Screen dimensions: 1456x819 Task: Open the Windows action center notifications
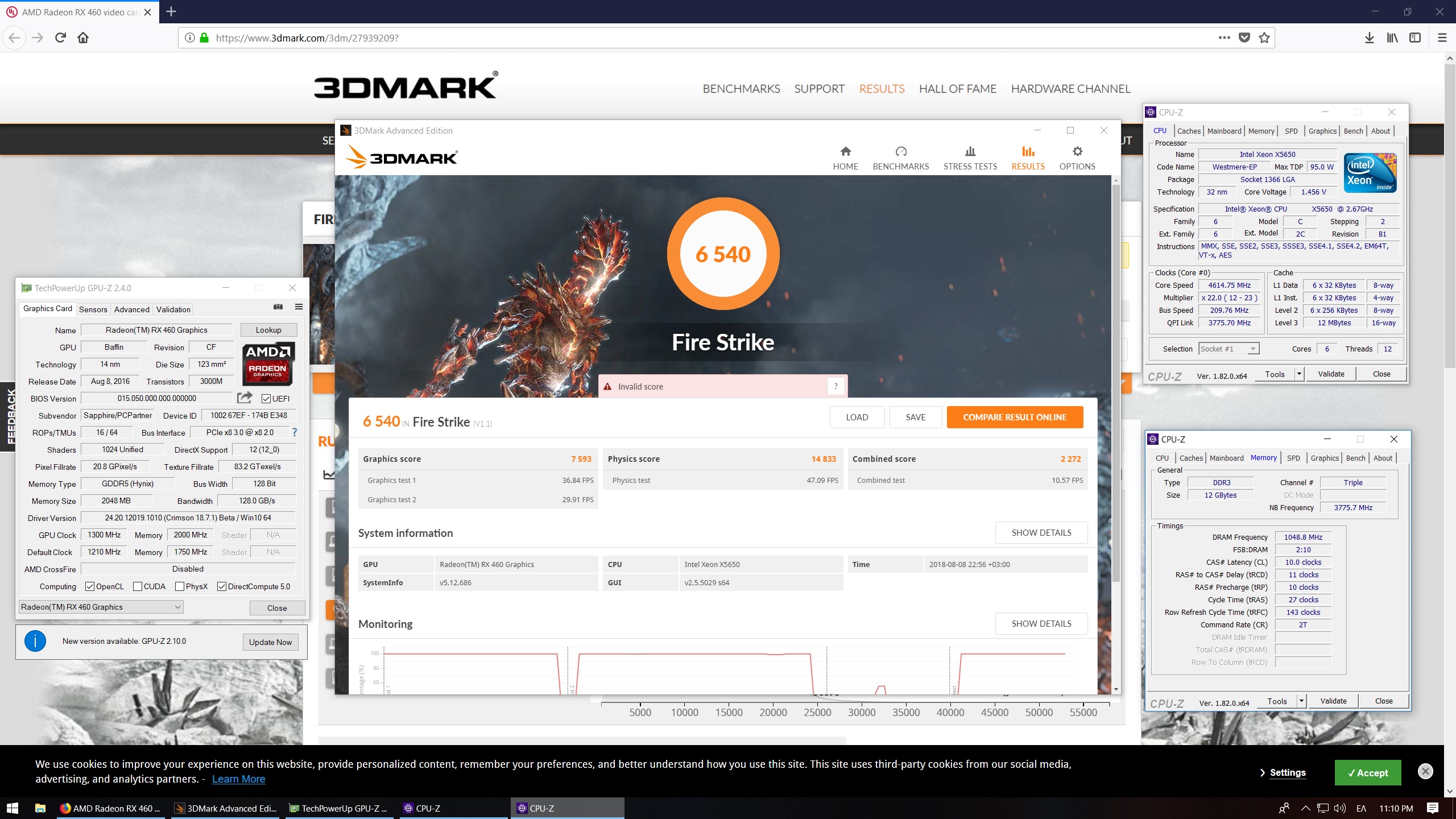click(1433, 808)
